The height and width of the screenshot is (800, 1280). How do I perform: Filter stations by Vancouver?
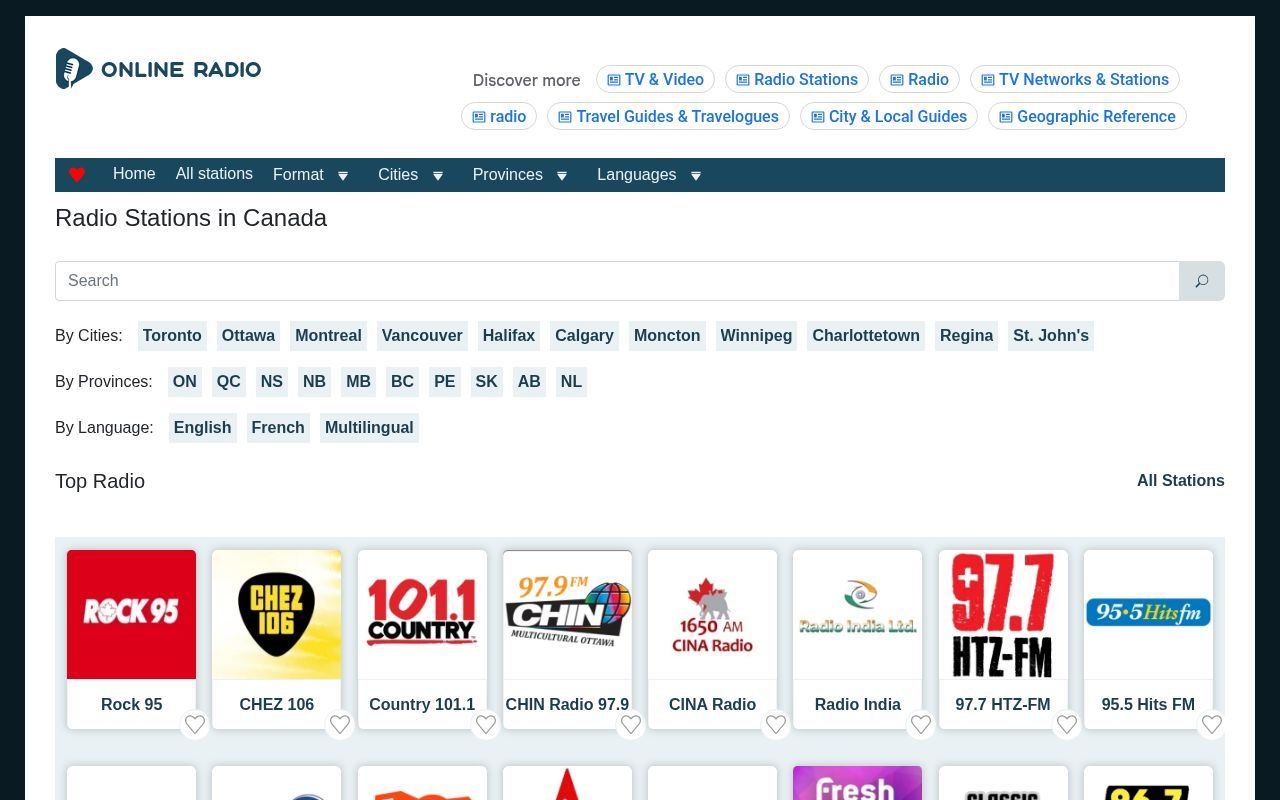coord(422,336)
